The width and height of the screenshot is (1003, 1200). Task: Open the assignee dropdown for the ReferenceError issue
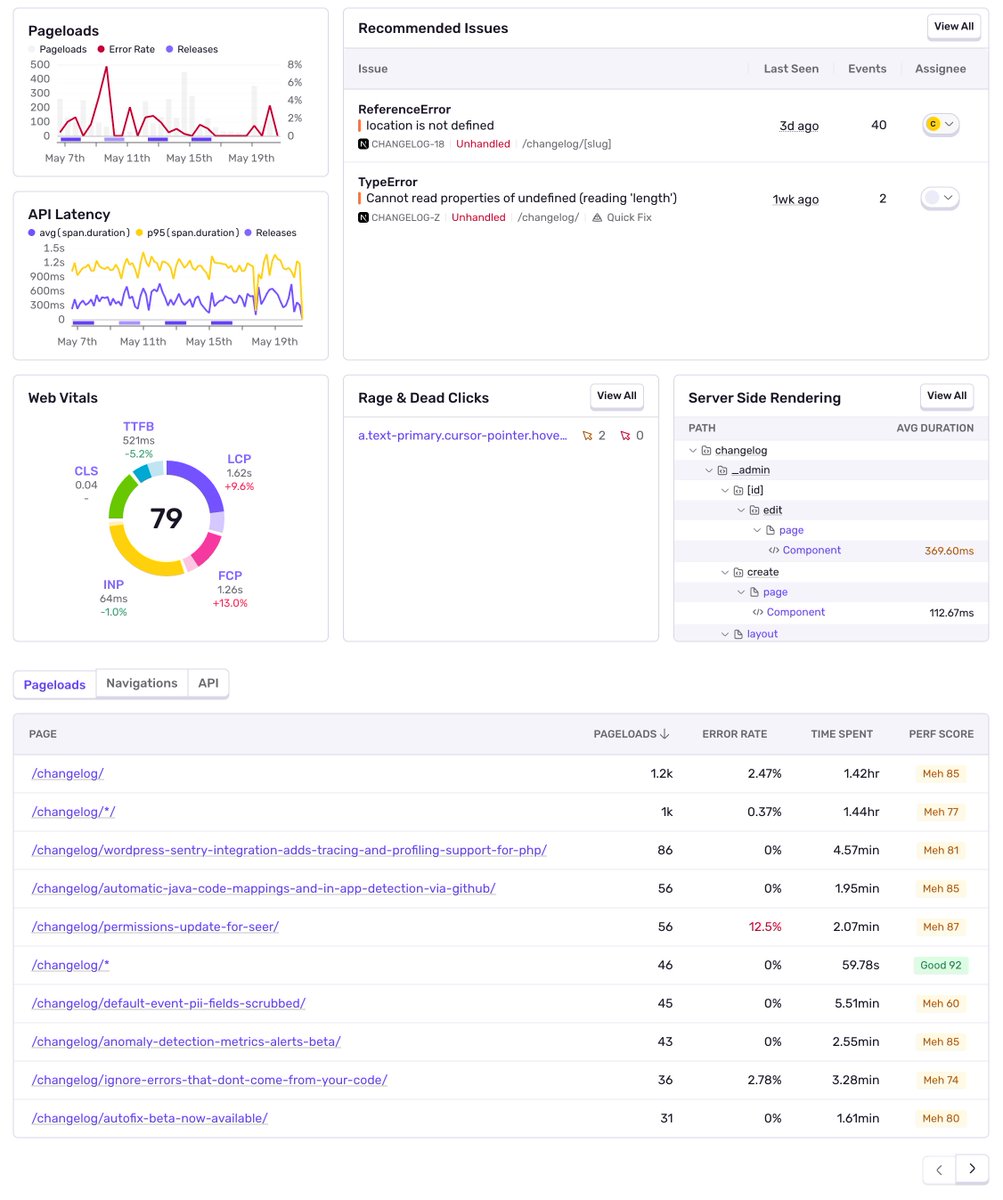coord(940,124)
